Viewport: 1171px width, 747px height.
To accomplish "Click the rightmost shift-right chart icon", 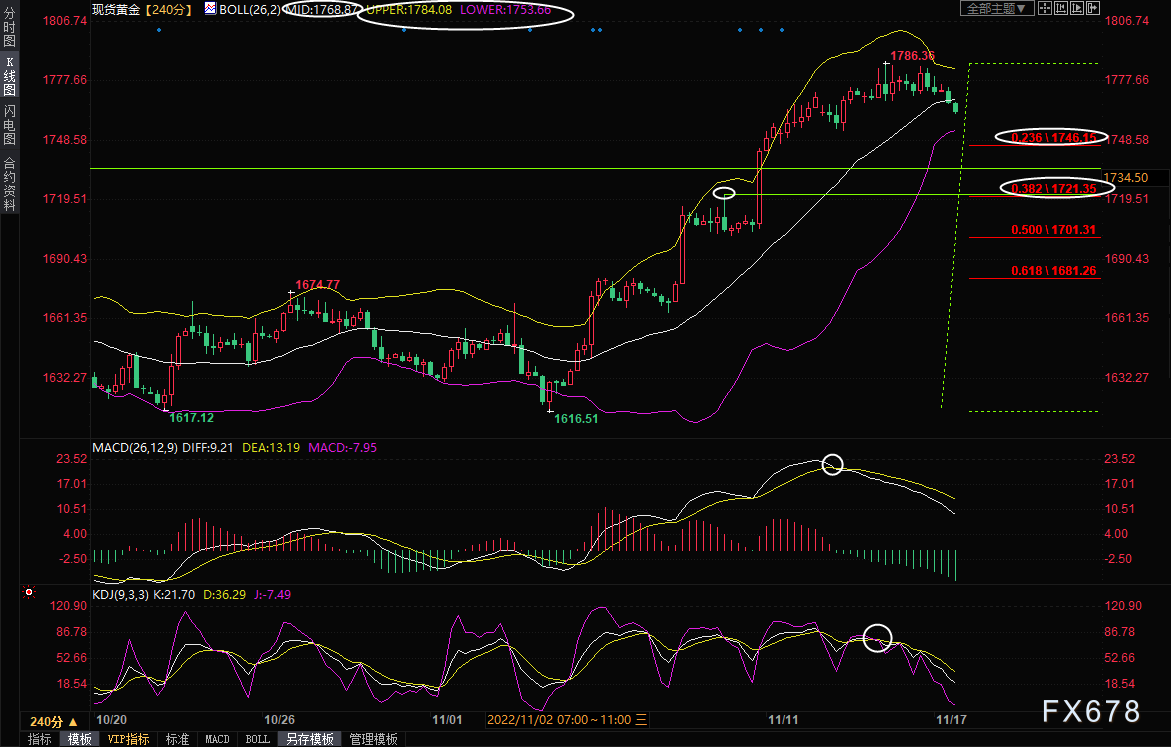I will click(1091, 8).
